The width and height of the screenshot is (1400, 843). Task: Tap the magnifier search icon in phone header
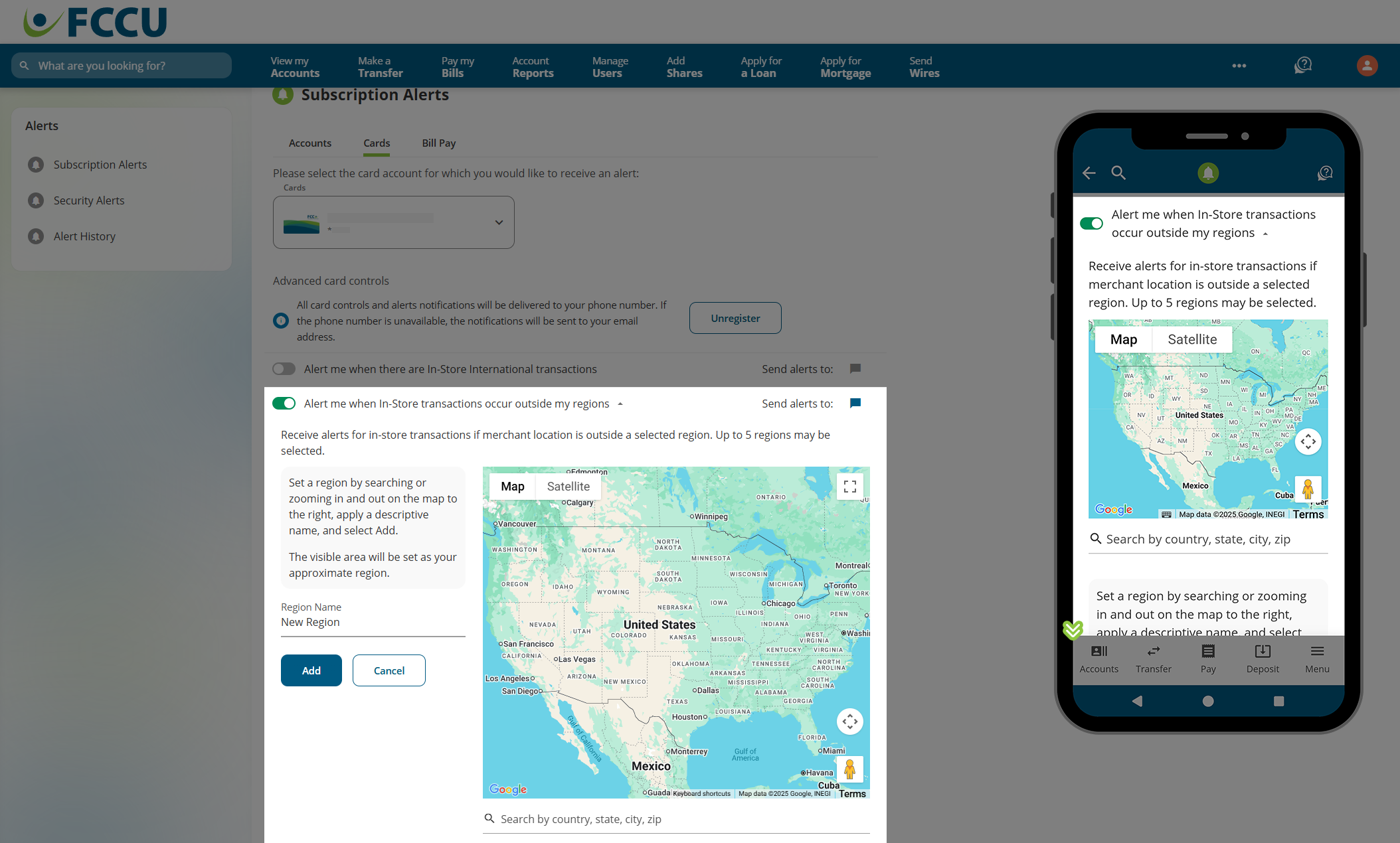(1118, 173)
